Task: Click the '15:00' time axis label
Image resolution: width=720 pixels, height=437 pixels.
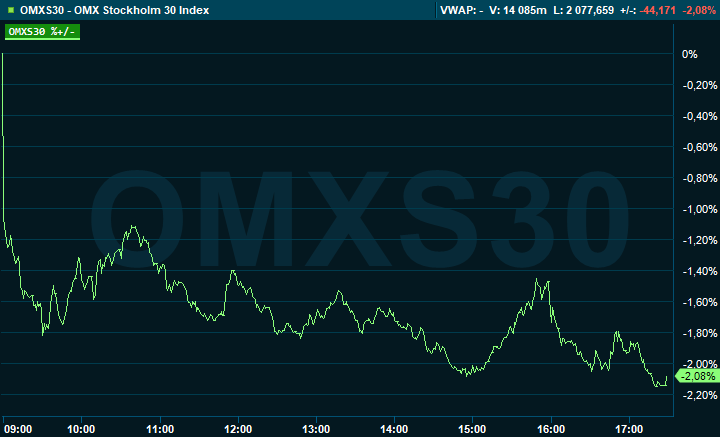Action: click(x=472, y=429)
